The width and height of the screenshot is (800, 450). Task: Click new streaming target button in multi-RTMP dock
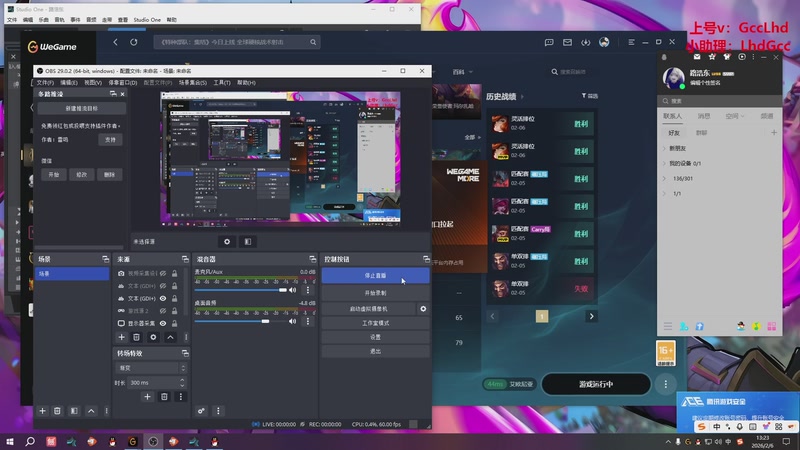[x=82, y=109]
